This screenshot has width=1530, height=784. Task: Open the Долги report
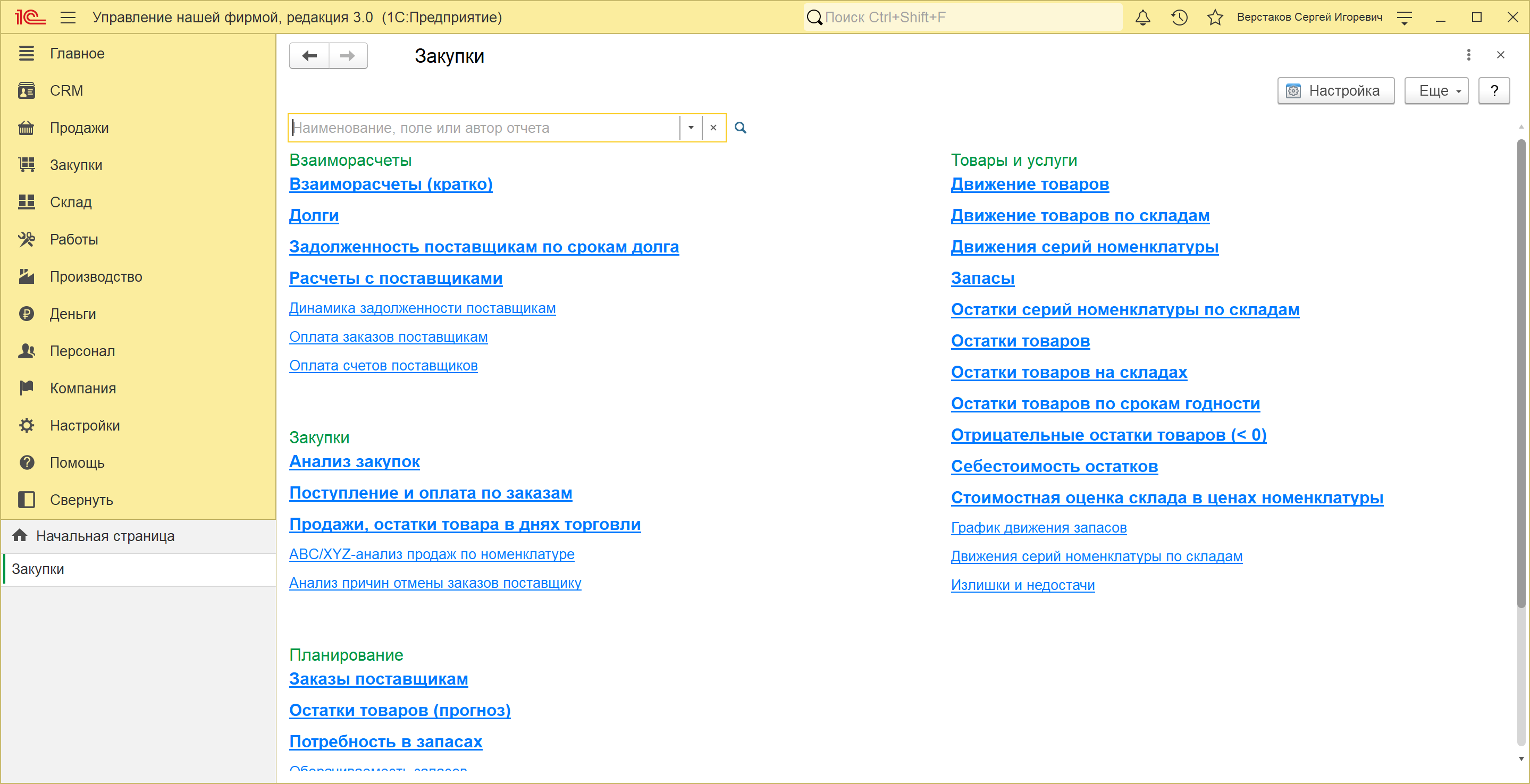pos(314,216)
